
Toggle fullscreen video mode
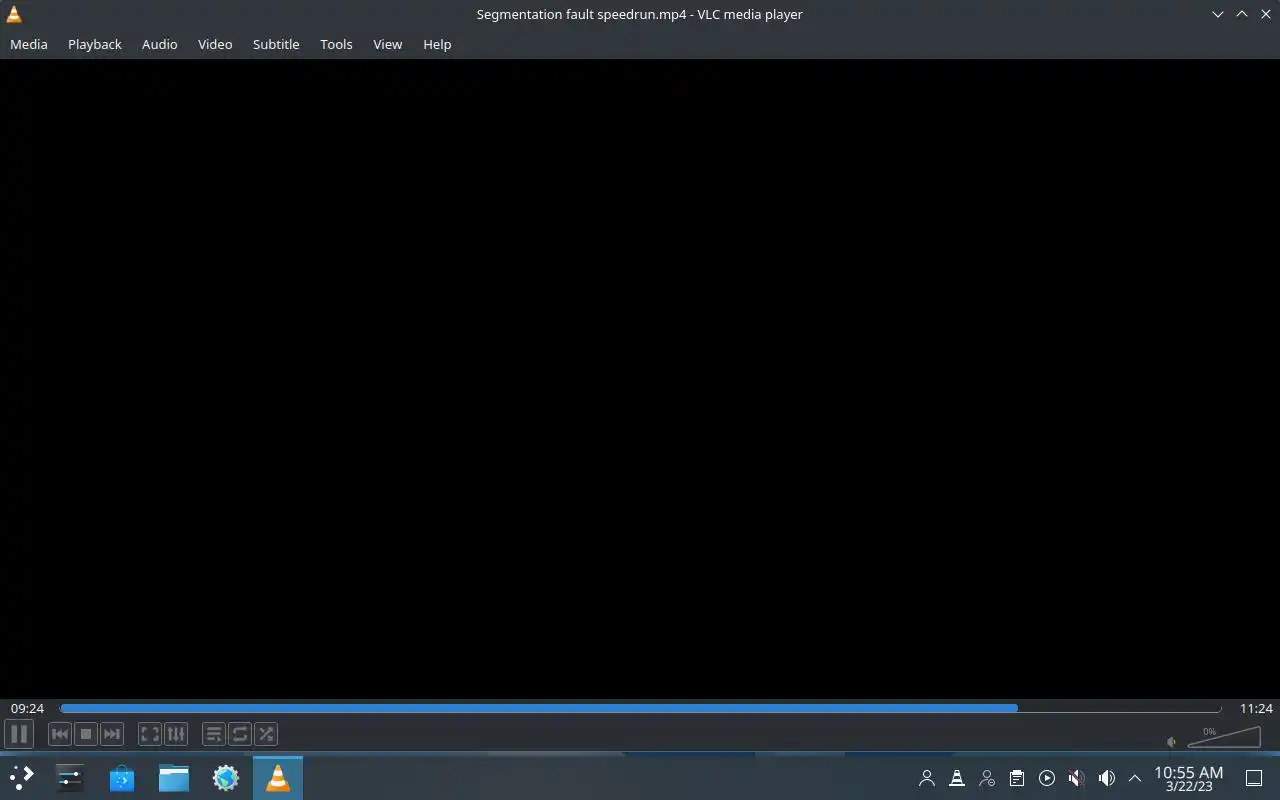click(x=150, y=734)
